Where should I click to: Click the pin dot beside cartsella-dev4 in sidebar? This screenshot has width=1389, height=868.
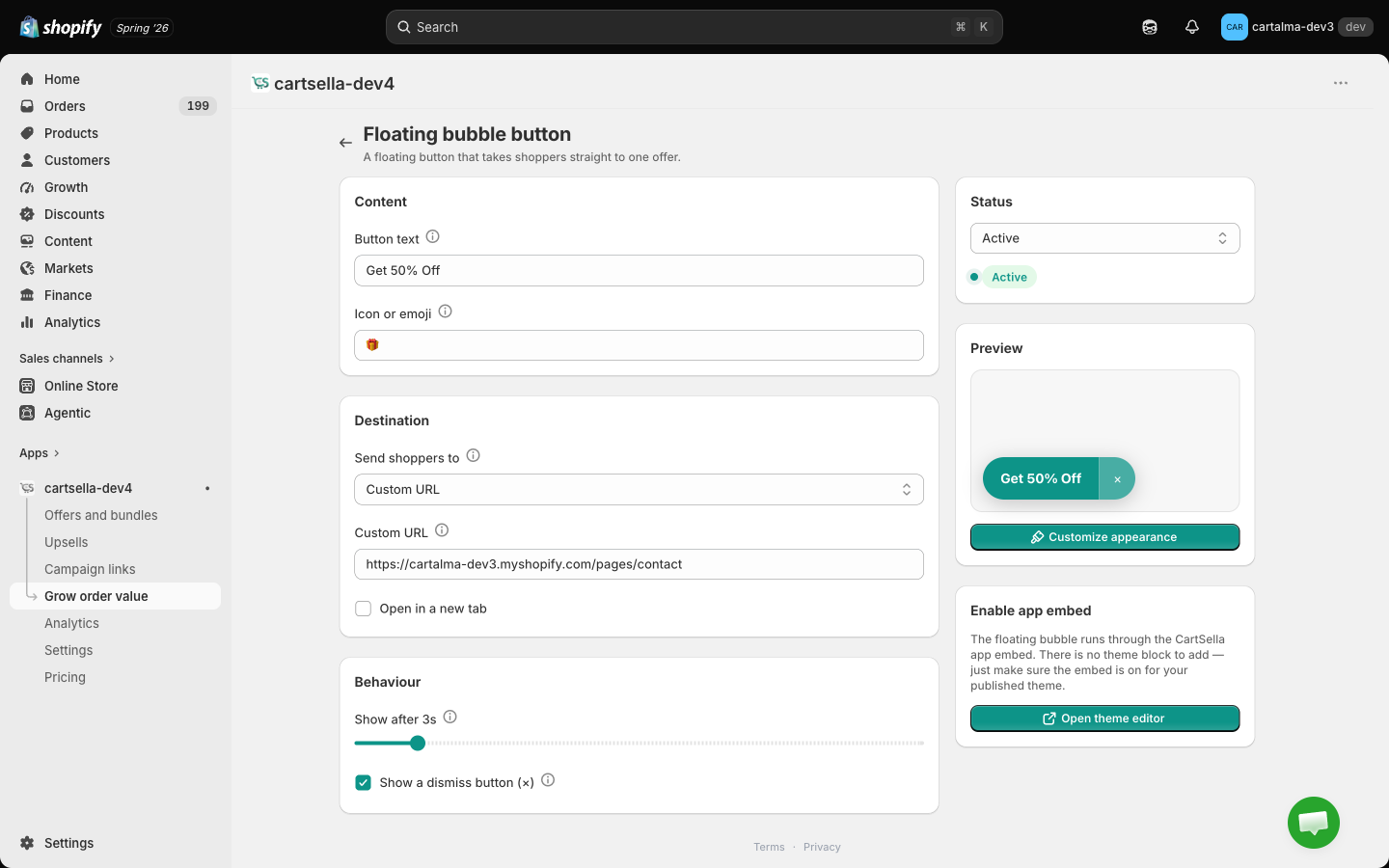207,488
